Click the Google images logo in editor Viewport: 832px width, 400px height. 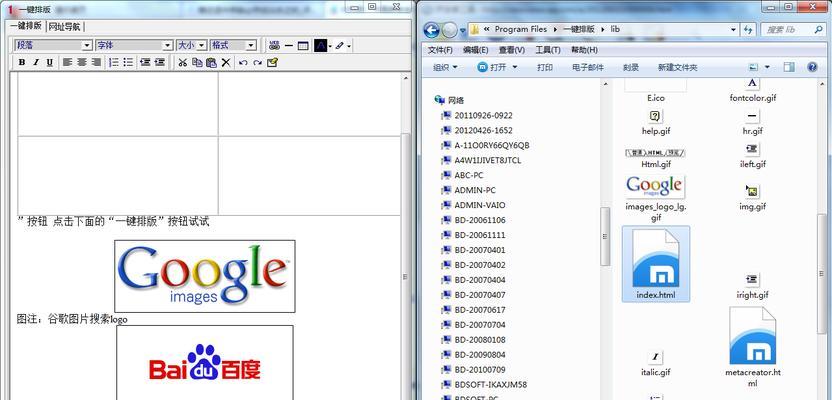205,276
